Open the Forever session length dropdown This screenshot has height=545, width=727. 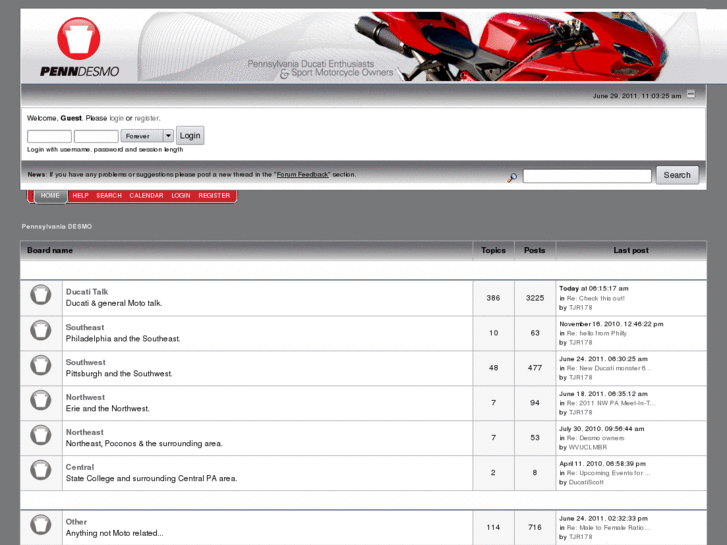[x=147, y=136]
